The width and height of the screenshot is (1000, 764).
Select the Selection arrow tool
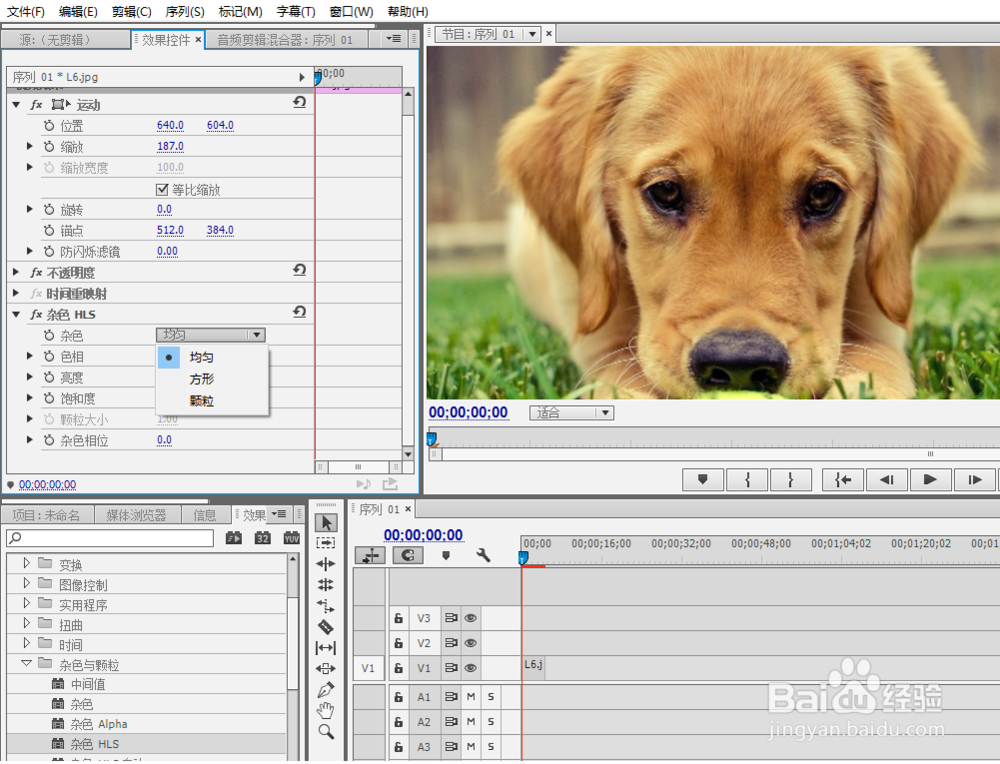[x=326, y=522]
